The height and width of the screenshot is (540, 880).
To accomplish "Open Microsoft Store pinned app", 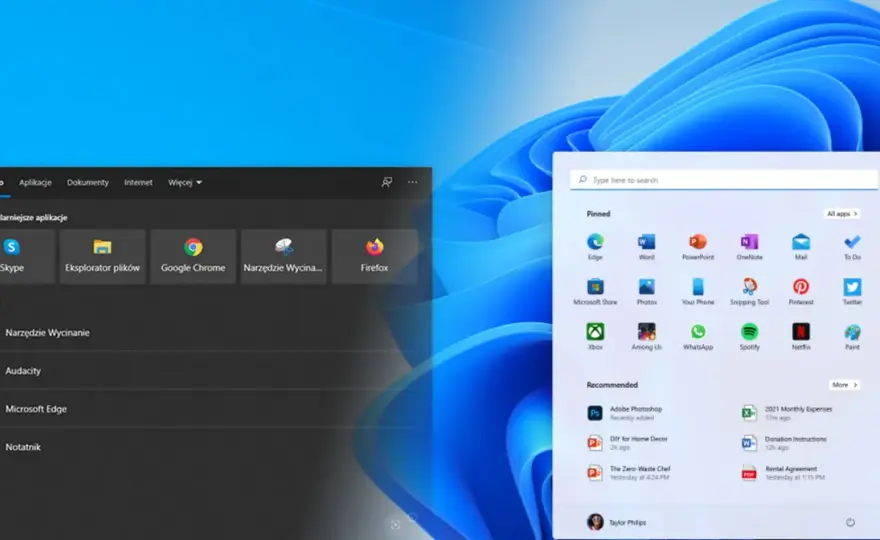I will (595, 292).
